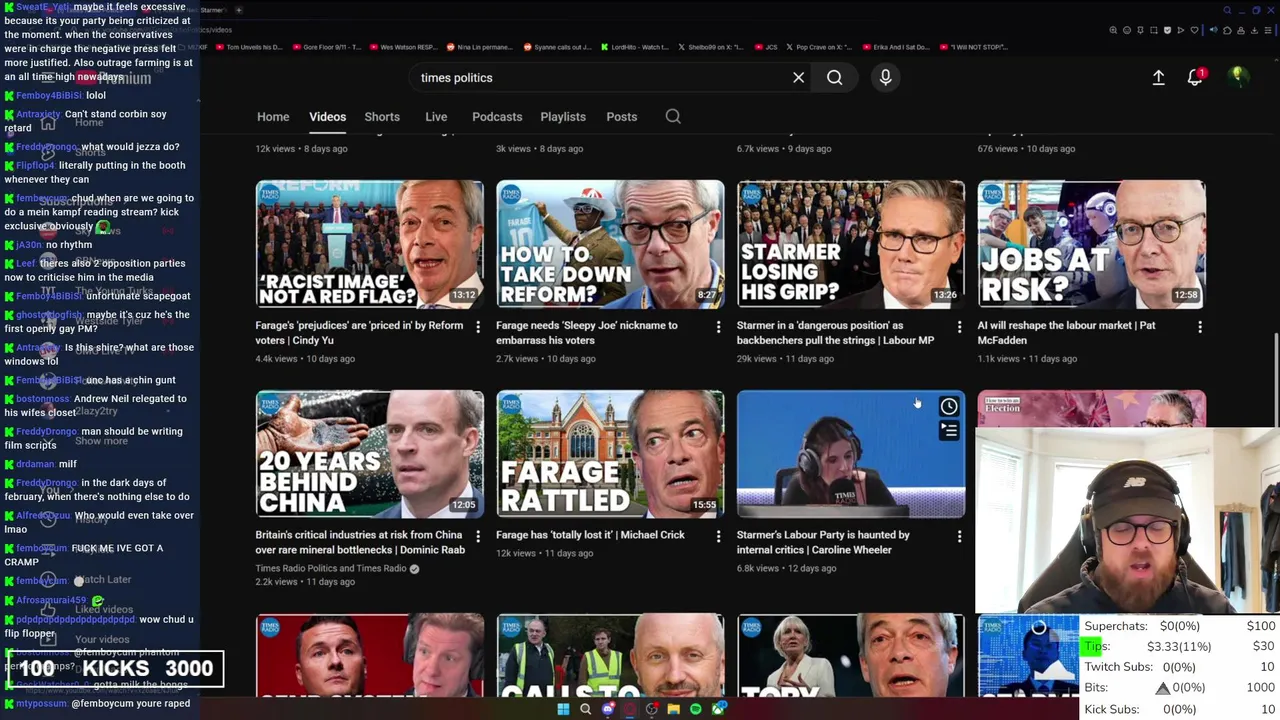Play 'Jobs at risk?' thumbnail
Image resolution: width=1280 pixels, height=720 pixels.
click(1091, 244)
